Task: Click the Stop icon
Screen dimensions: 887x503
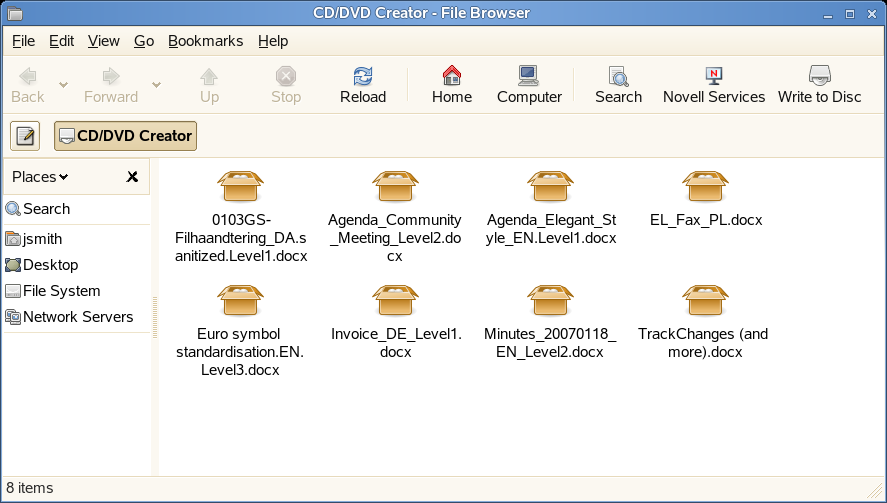Action: pyautogui.click(x=286, y=76)
